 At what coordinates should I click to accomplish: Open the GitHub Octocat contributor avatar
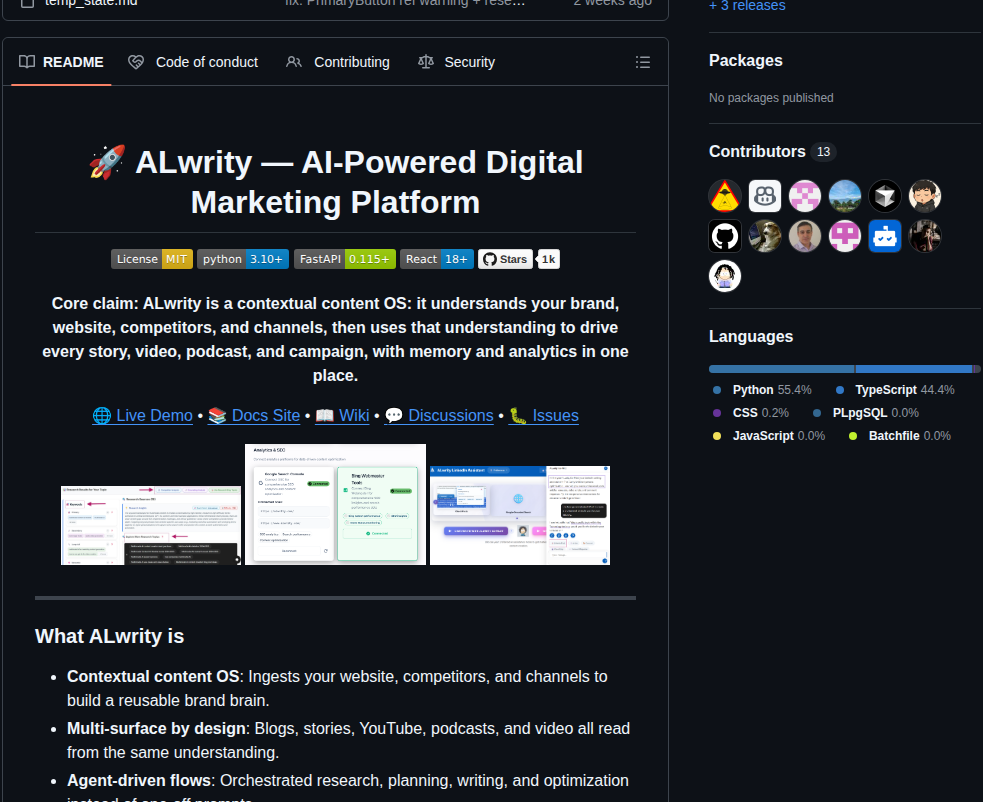coord(725,236)
